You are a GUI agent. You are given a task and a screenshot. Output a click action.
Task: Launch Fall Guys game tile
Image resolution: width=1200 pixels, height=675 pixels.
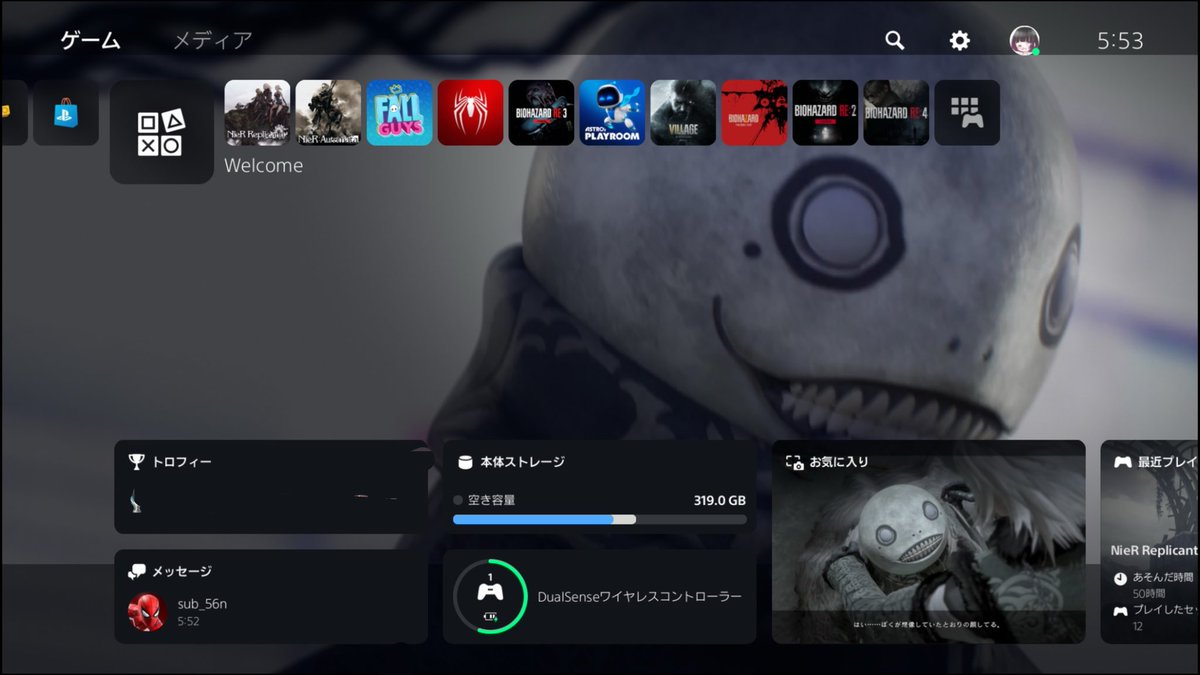[x=399, y=113]
